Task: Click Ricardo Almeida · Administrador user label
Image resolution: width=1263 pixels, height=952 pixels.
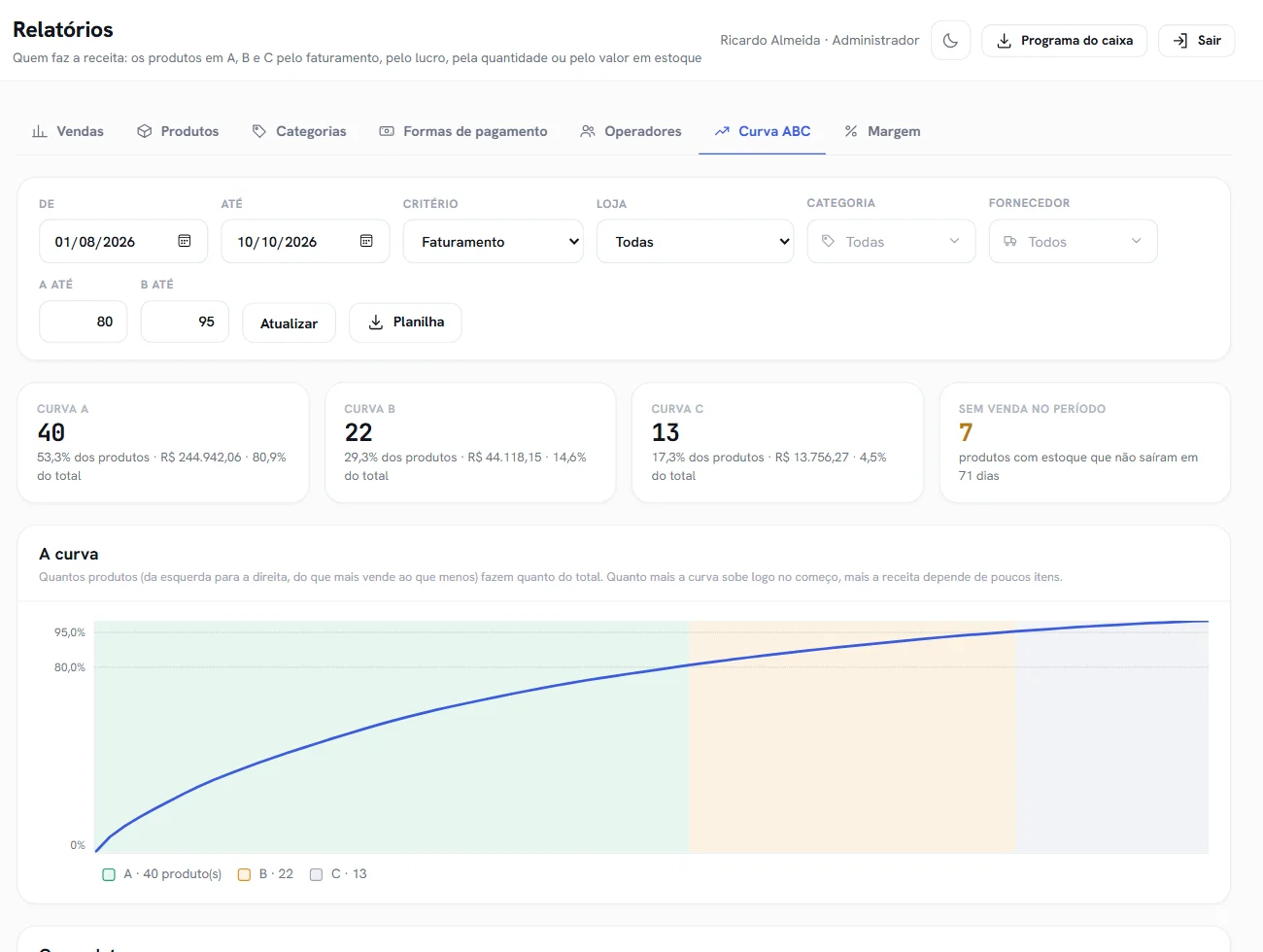Action: pos(820,41)
